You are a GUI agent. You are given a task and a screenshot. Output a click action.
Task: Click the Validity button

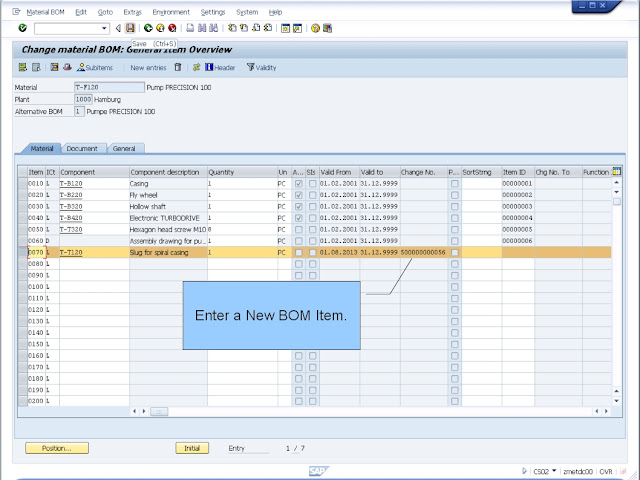tap(262, 67)
